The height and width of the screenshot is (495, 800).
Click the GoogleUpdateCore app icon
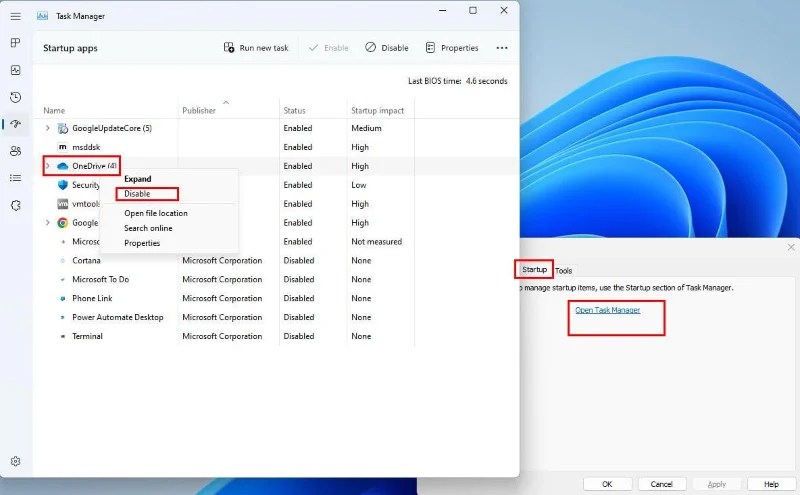tap(63, 128)
